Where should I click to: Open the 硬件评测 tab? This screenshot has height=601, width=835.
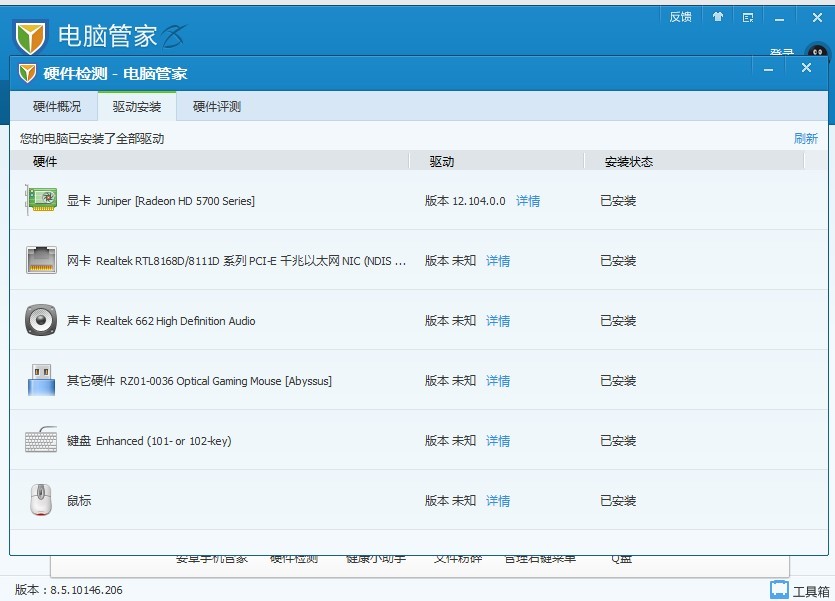click(217, 106)
